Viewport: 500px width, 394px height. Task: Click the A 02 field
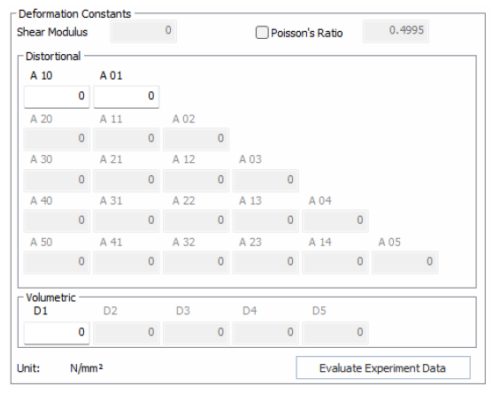click(x=196, y=139)
